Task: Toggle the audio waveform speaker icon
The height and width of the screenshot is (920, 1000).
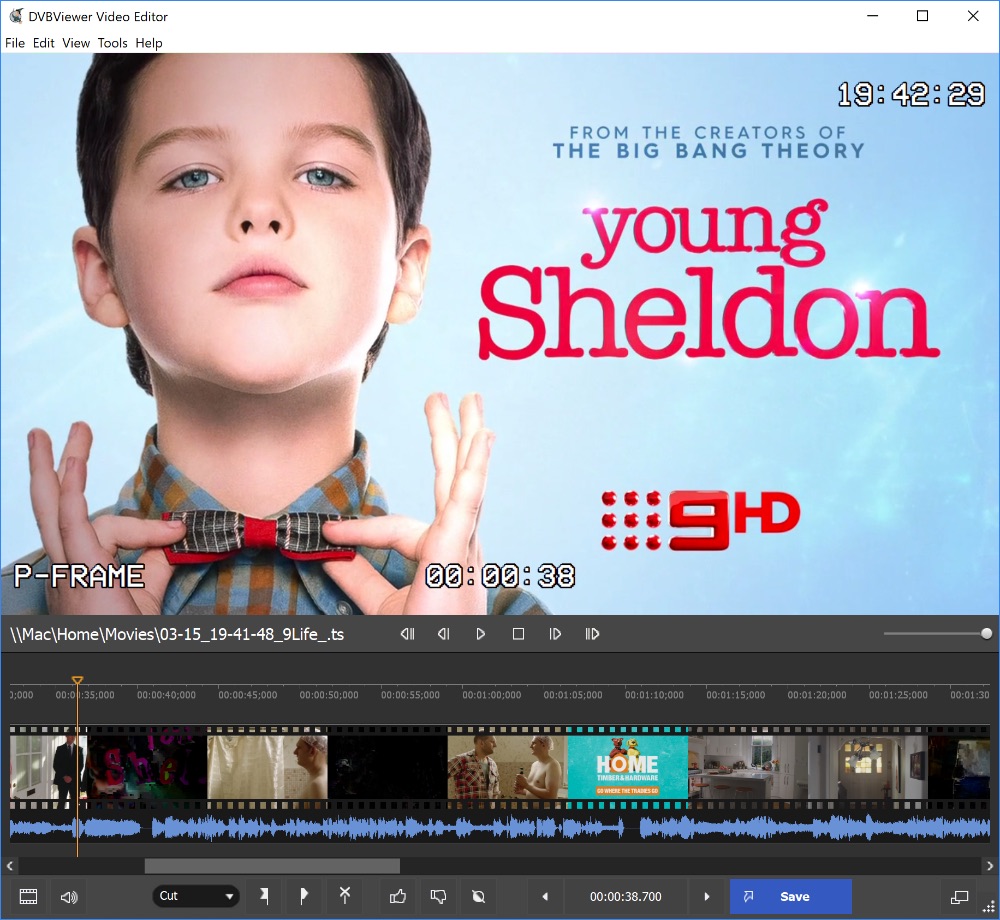Action: click(x=69, y=896)
